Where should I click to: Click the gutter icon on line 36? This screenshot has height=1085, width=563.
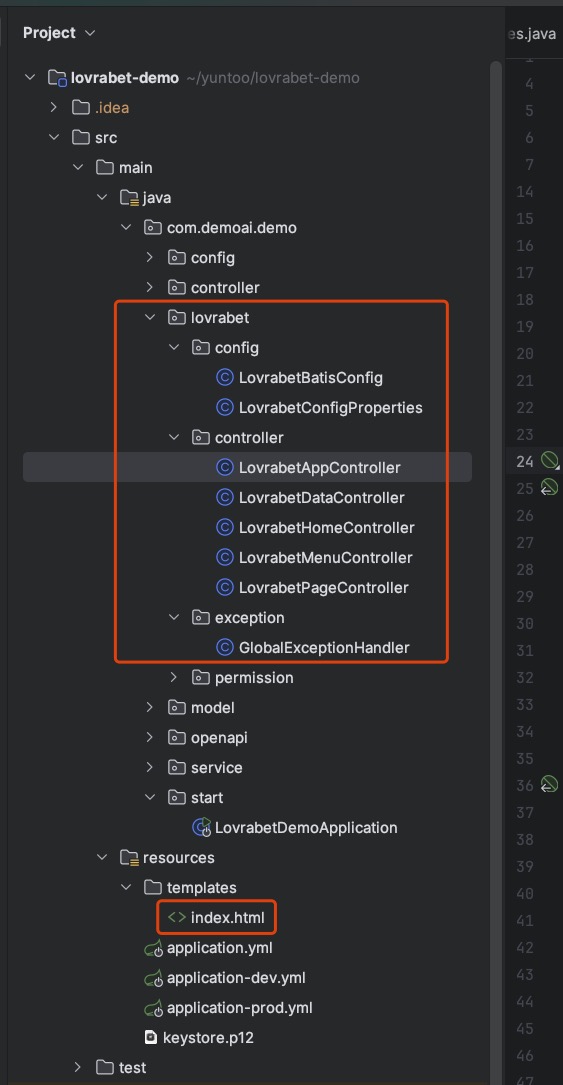tap(549, 784)
